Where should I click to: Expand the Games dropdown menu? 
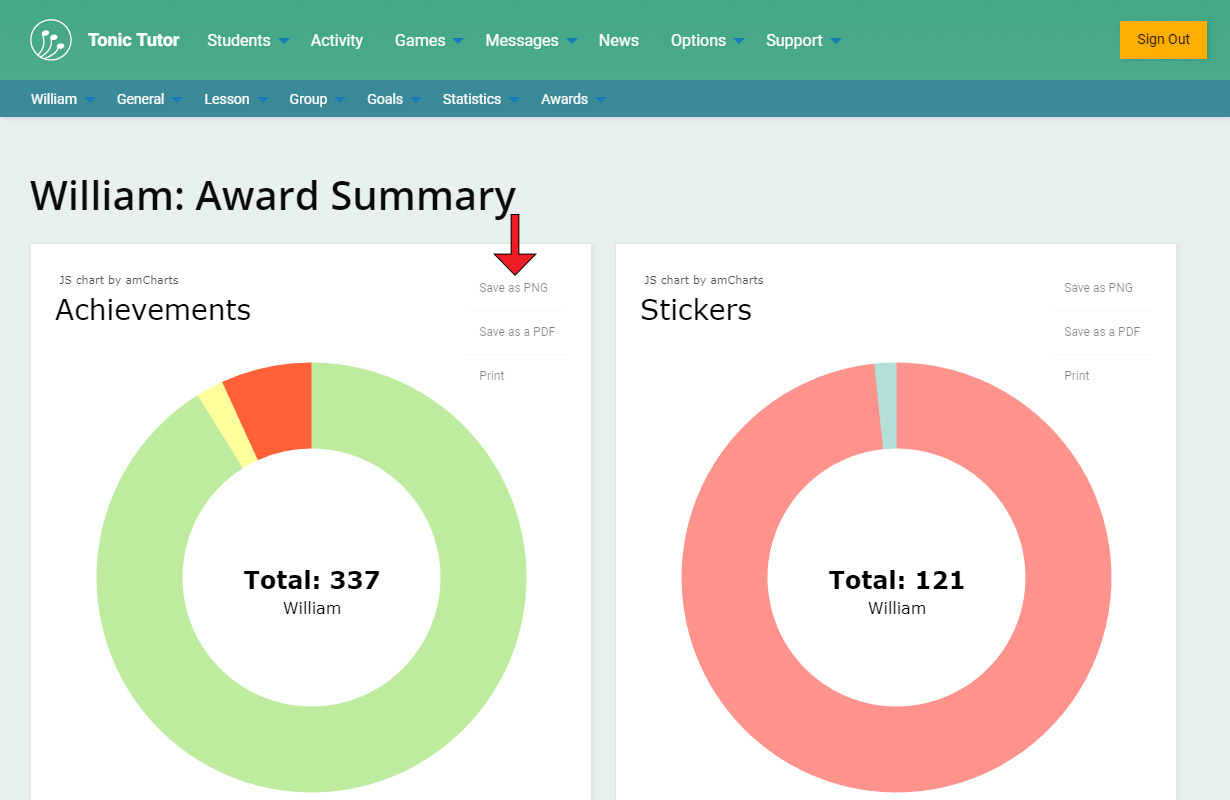pyautogui.click(x=427, y=41)
